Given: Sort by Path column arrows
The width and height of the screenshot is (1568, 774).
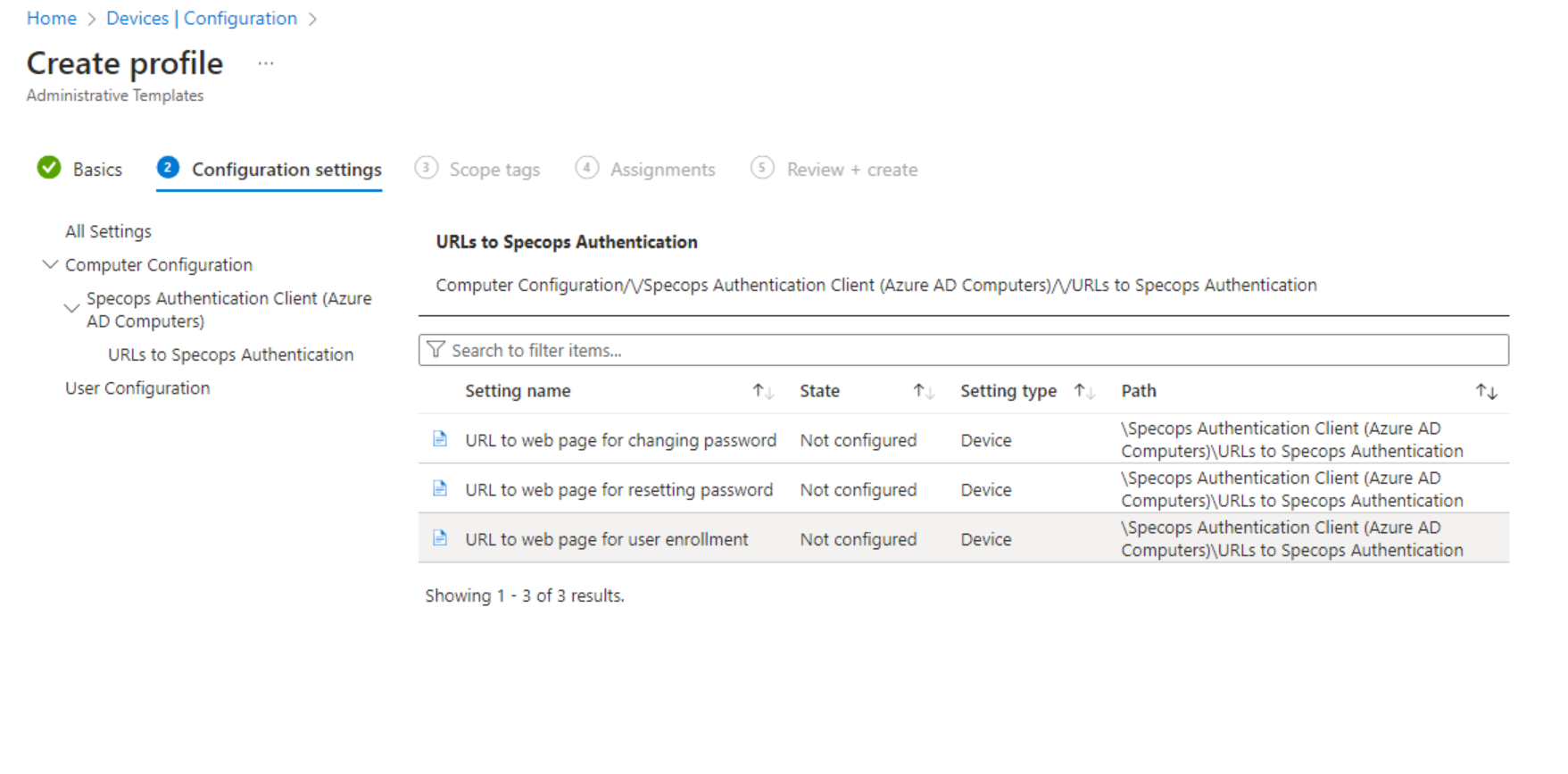Looking at the screenshot, I should point(1487,391).
